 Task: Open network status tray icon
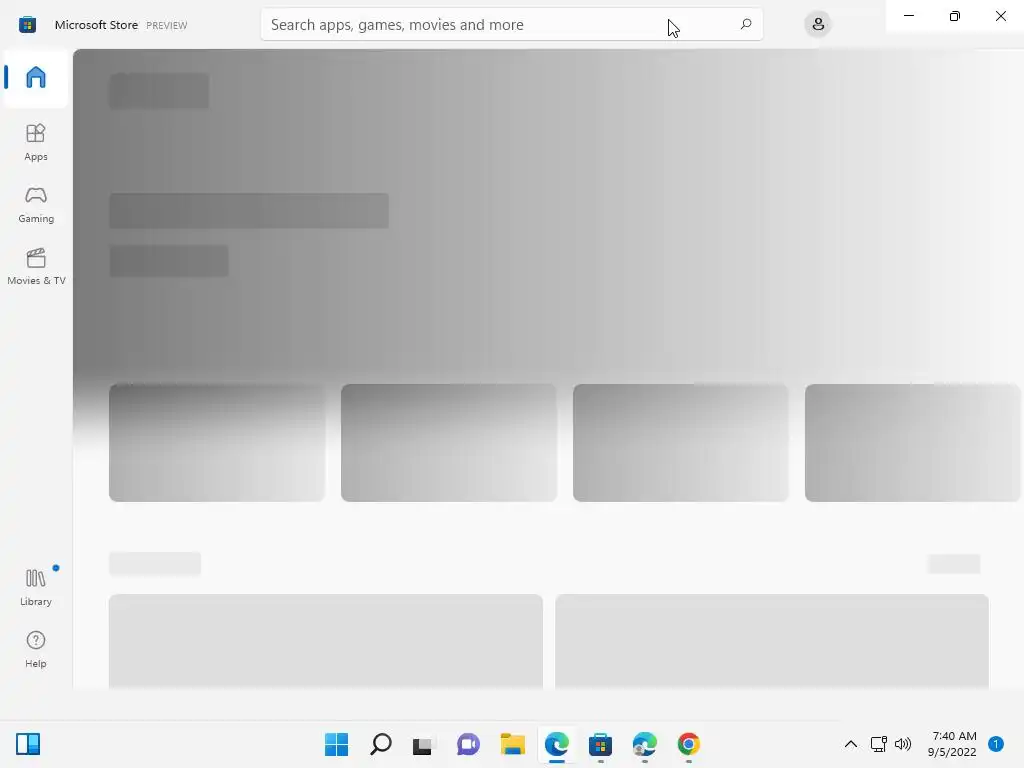click(878, 744)
